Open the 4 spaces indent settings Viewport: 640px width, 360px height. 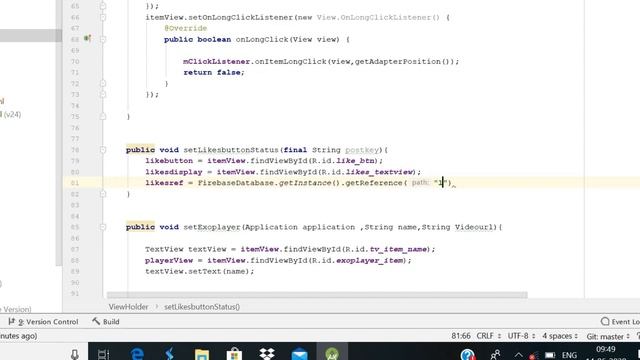(x=560, y=336)
